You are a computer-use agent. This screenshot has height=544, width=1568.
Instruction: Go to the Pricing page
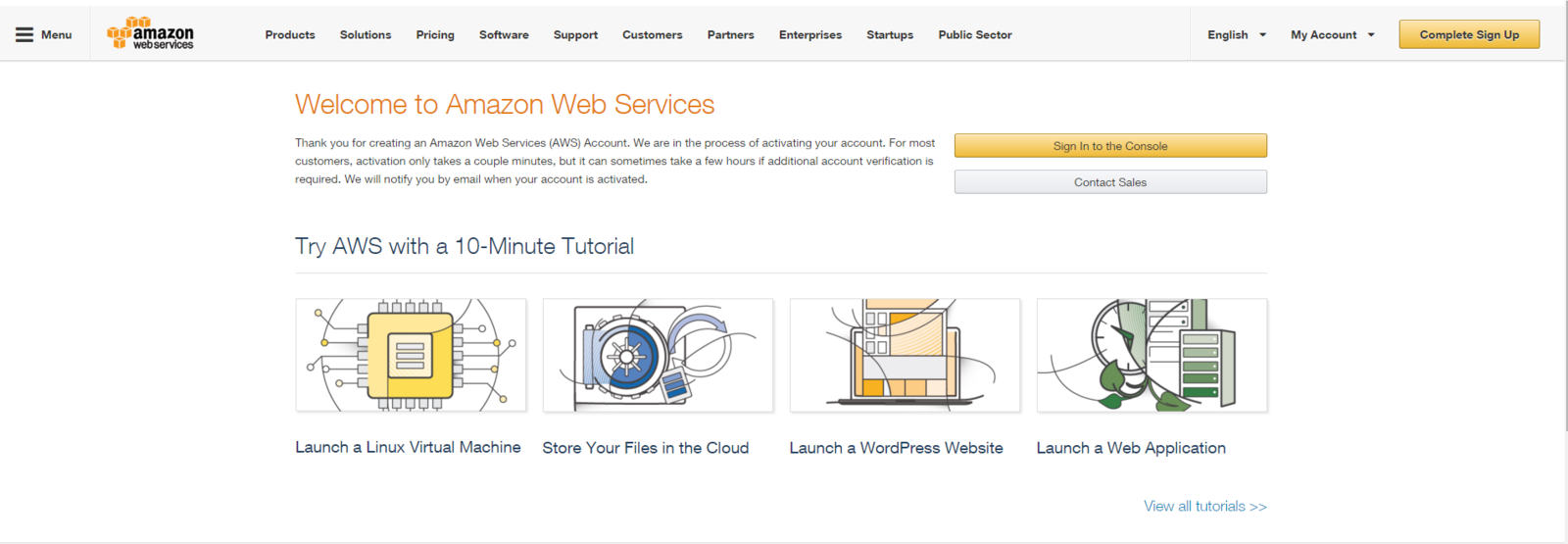point(435,35)
